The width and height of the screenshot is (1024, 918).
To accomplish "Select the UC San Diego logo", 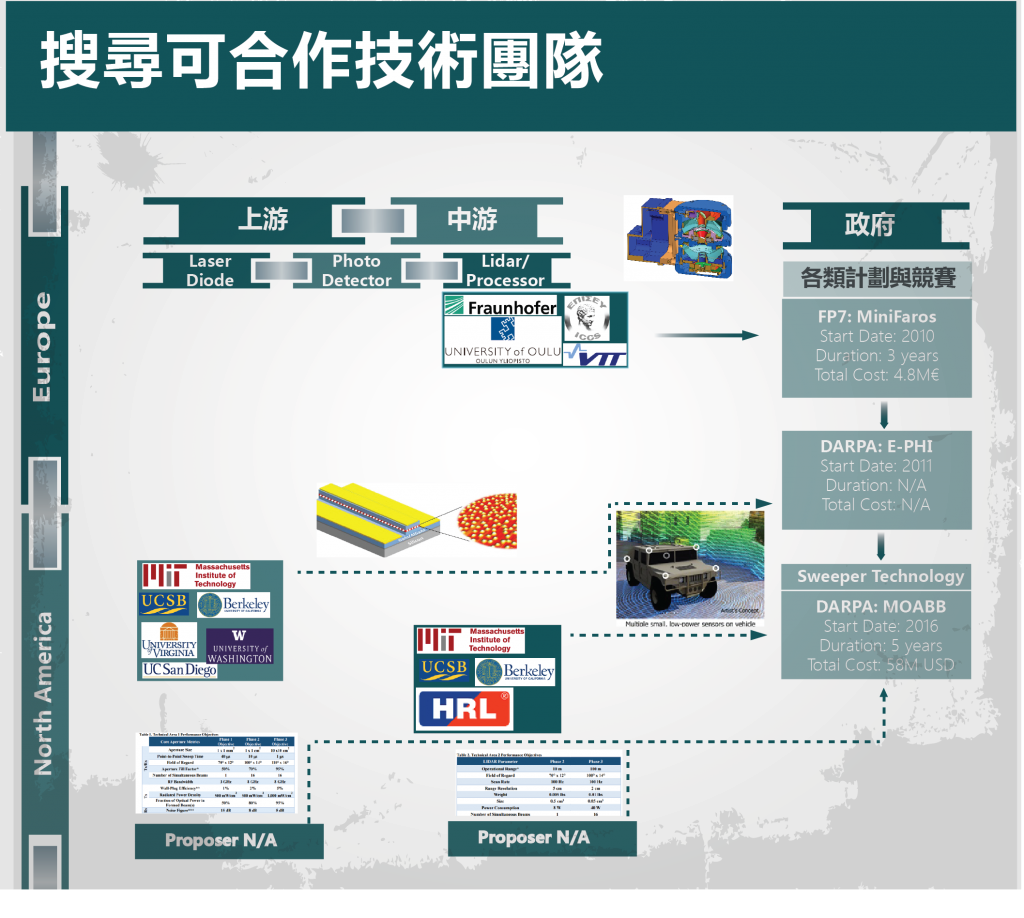I will [x=180, y=670].
